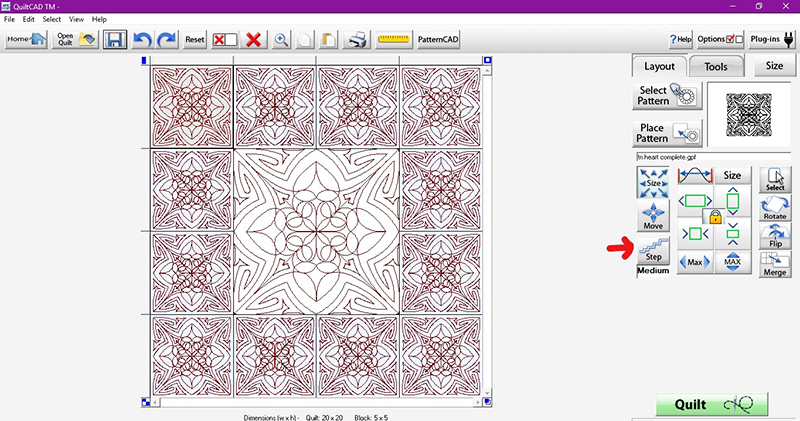This screenshot has width=800, height=421.
Task: Click the Flip tool icon
Action: tap(774, 236)
